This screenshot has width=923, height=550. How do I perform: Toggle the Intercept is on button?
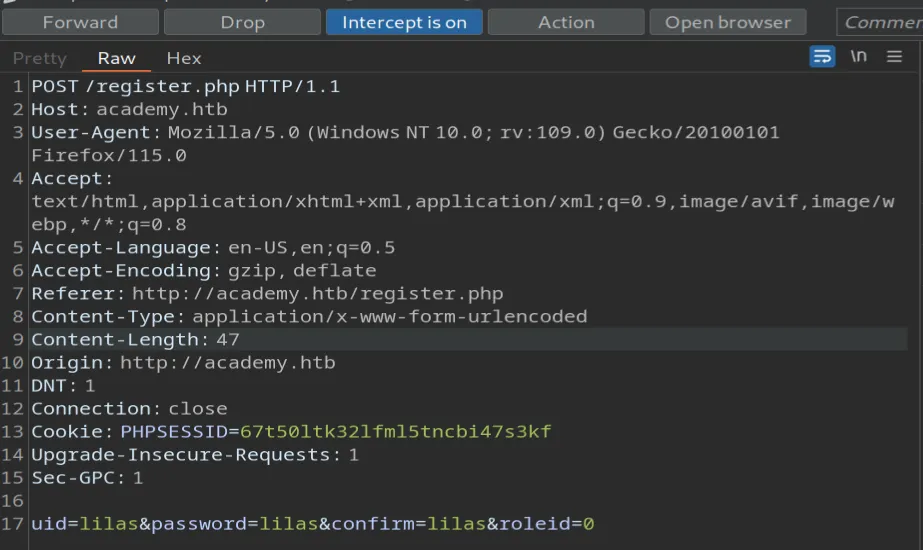point(404,22)
